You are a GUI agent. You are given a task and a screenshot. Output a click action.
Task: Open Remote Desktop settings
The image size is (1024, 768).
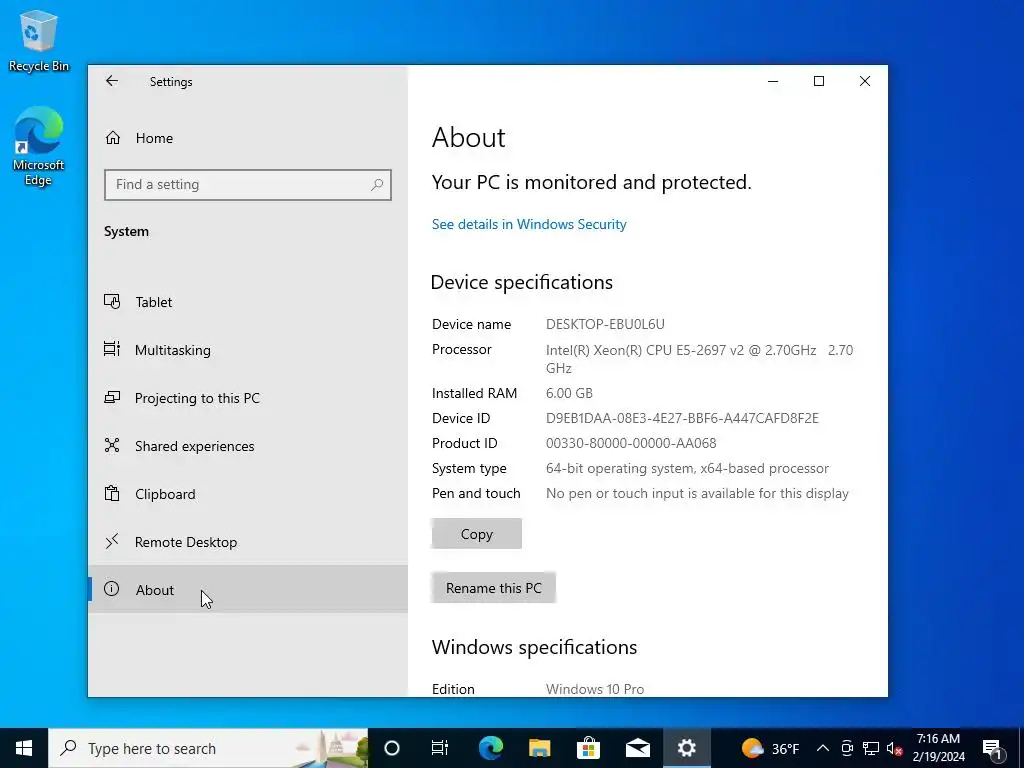point(248,542)
